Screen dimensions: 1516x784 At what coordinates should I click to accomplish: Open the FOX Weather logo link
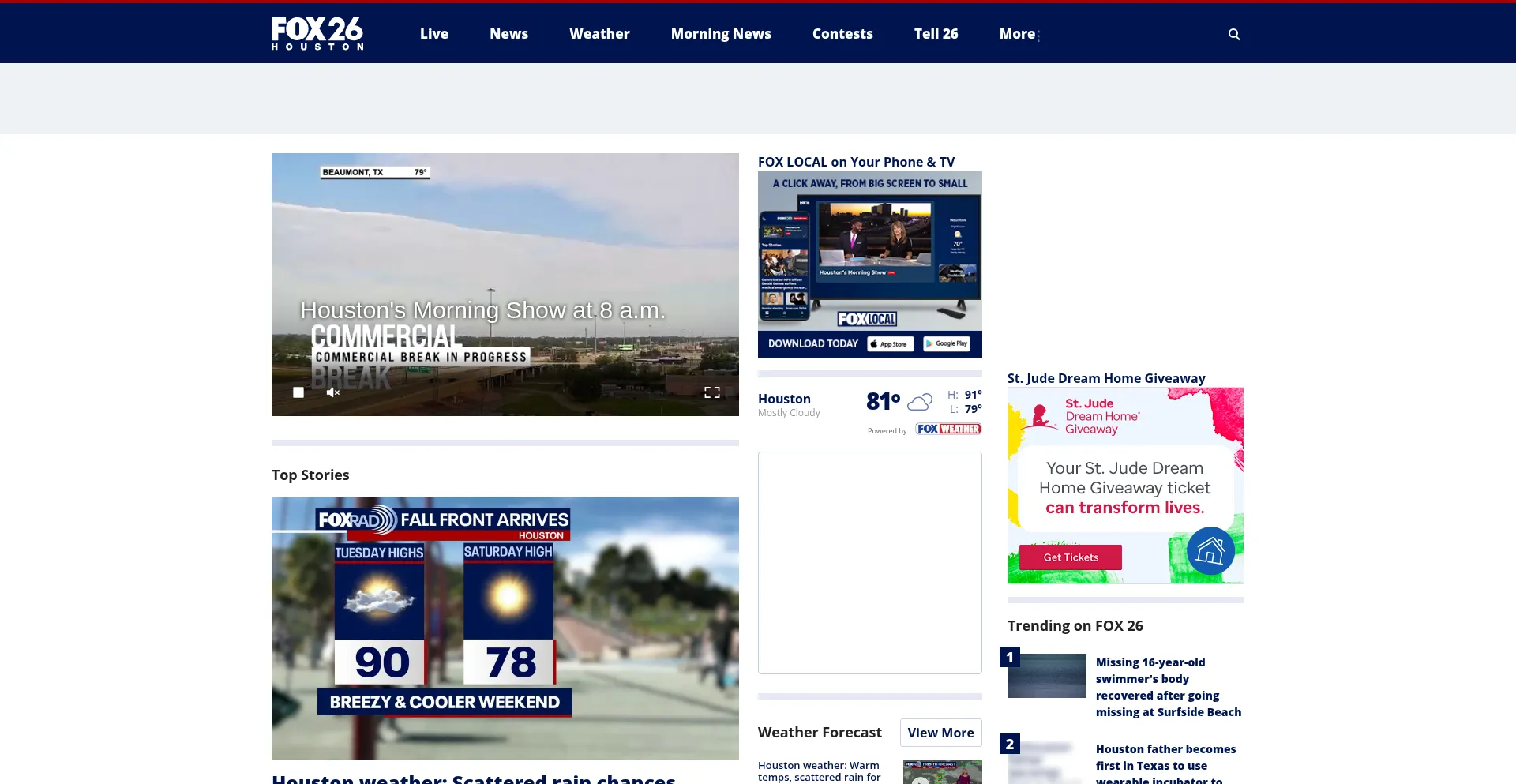pos(948,429)
